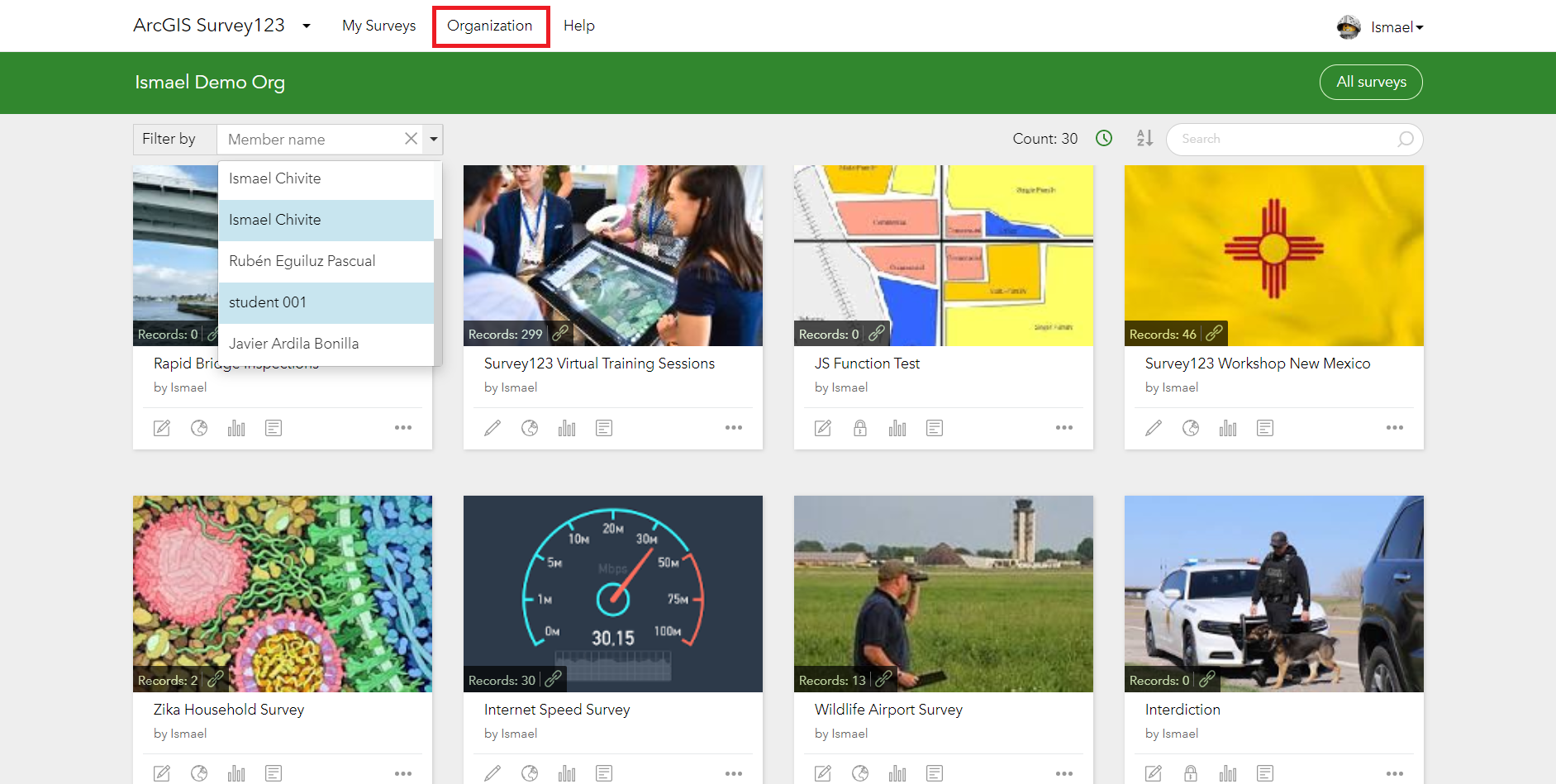This screenshot has width=1556, height=784.
Task: Select Javier Ardila Bonilla from member list
Action: coord(326,344)
